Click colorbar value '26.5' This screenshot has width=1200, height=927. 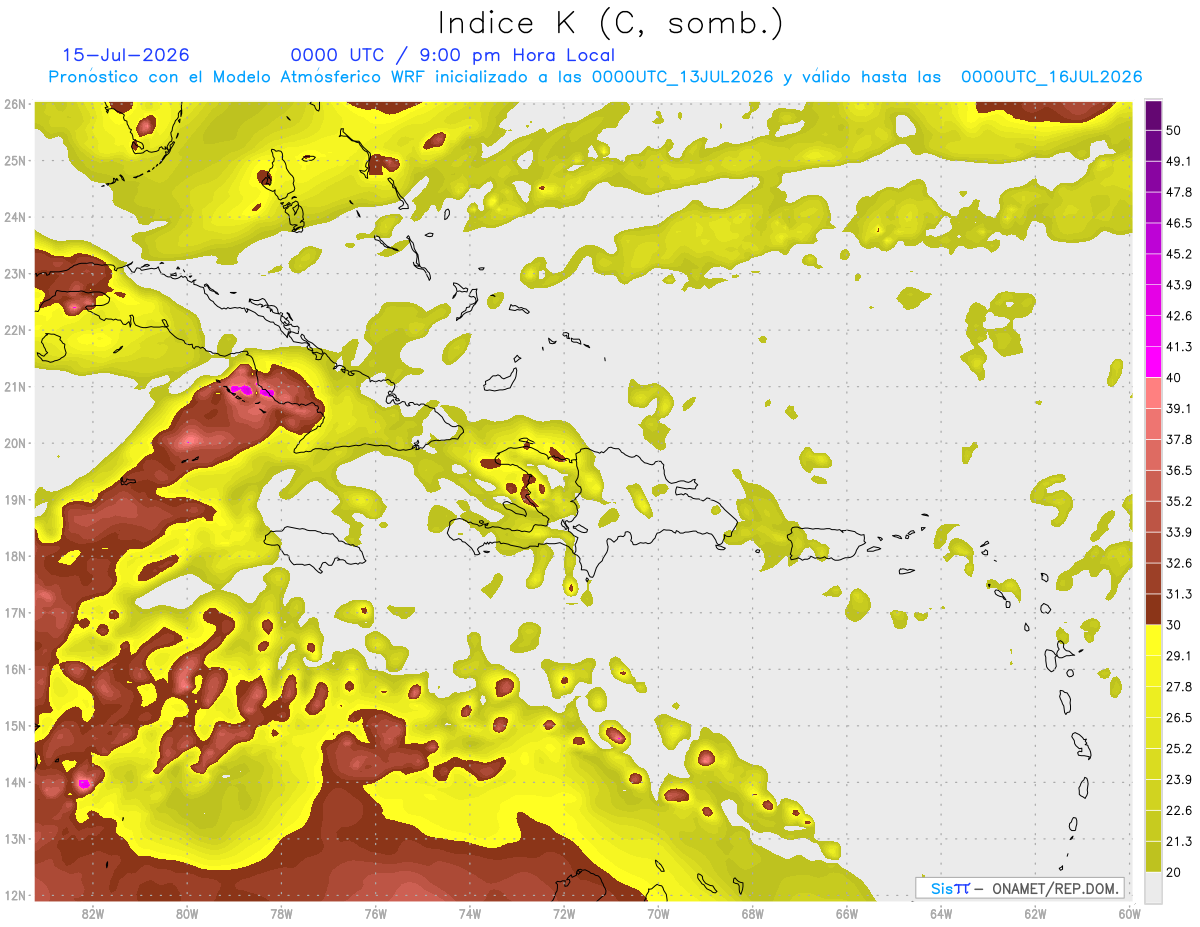tap(1178, 718)
